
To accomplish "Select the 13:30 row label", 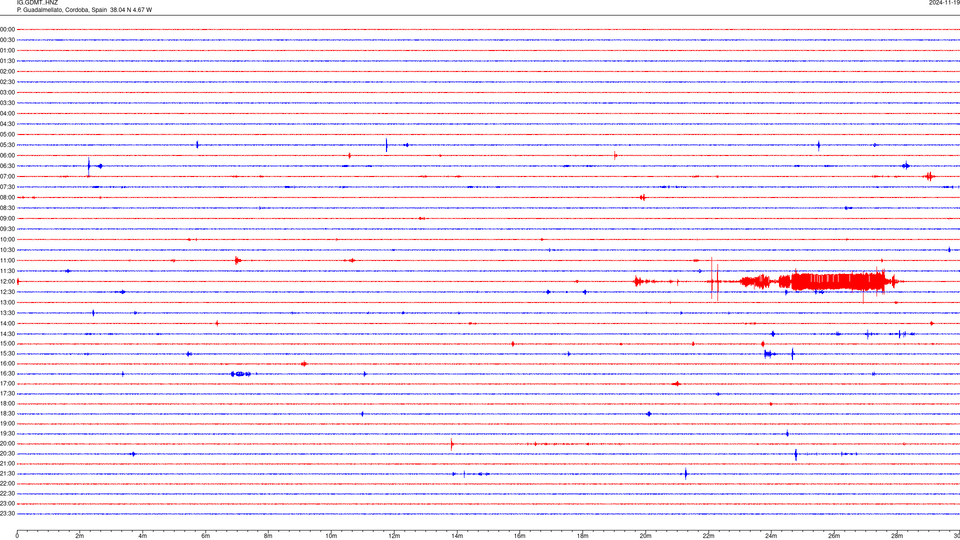I will tap(7, 313).
